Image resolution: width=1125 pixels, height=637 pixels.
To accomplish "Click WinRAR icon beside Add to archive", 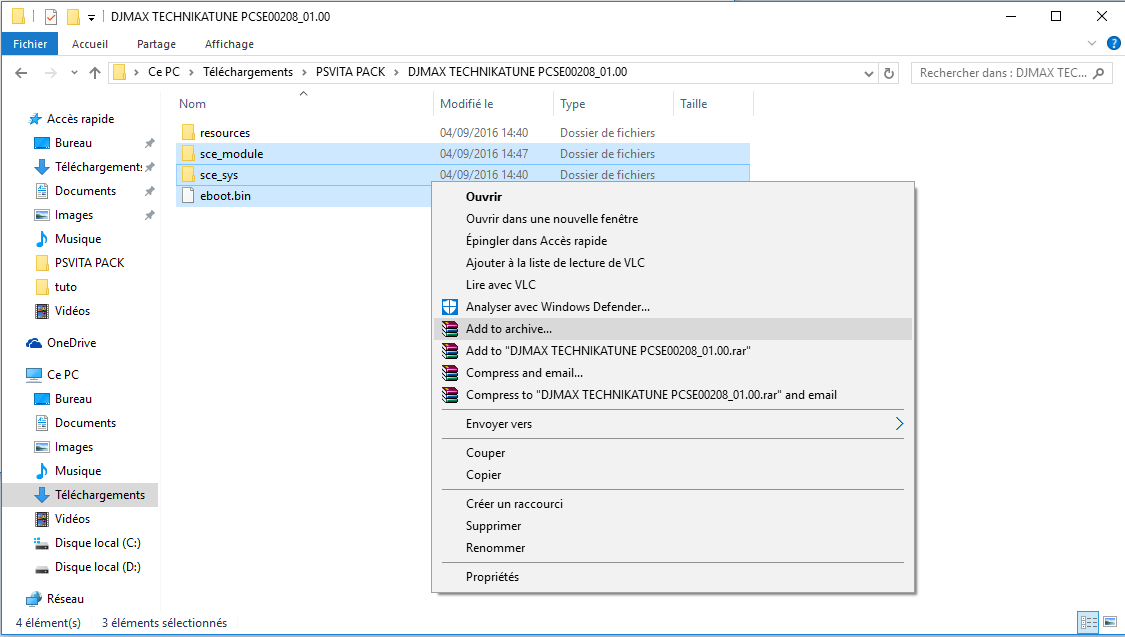I will click(450, 329).
